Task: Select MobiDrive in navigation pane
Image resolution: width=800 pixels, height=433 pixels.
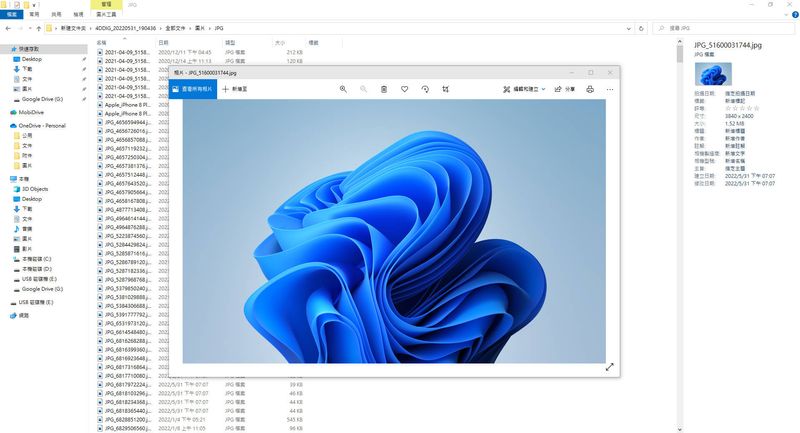Action: (31, 112)
